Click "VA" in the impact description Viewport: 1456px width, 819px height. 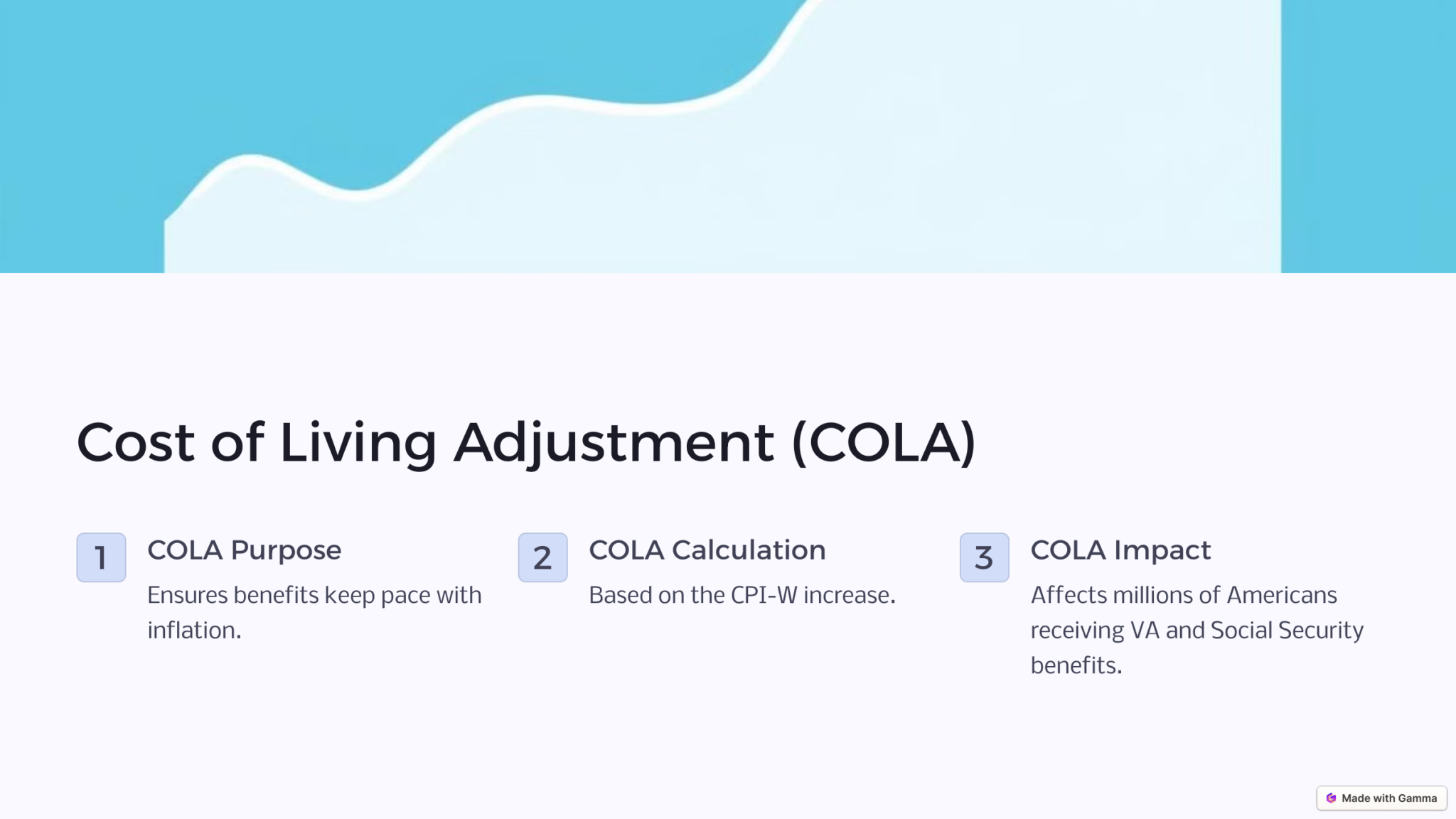pos(1145,631)
